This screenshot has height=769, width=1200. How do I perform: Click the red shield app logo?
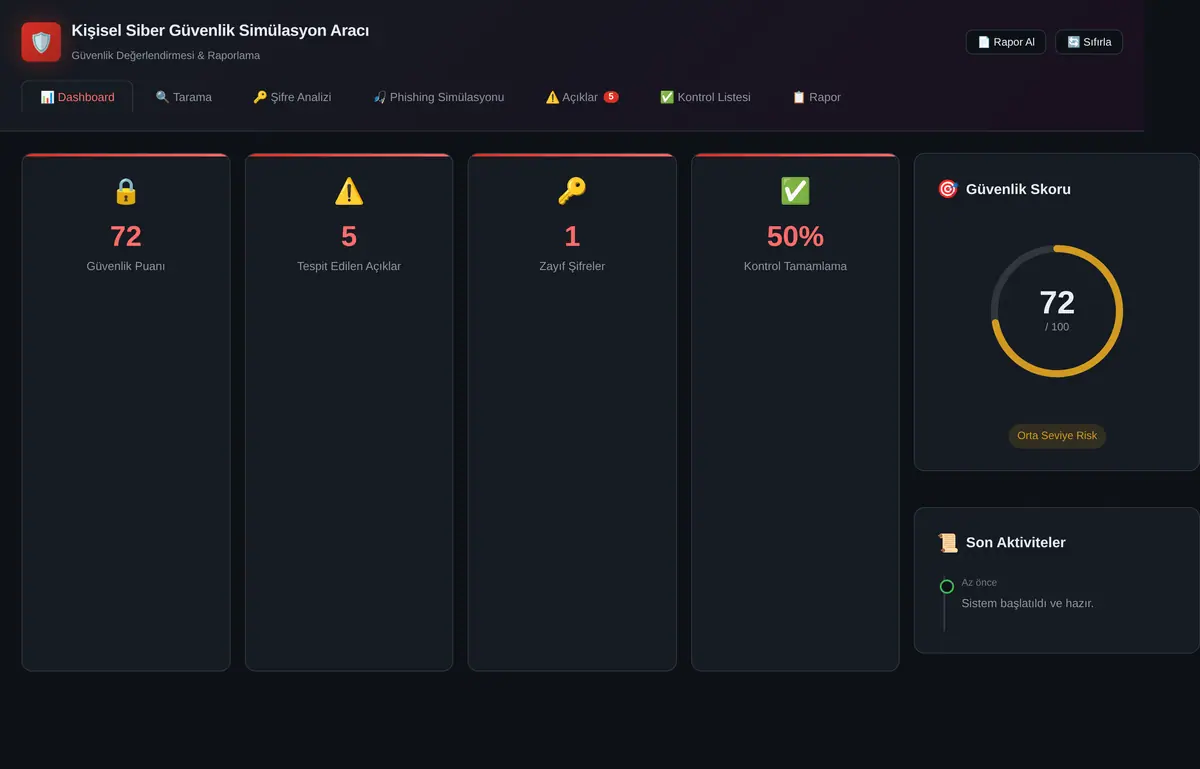click(x=41, y=42)
